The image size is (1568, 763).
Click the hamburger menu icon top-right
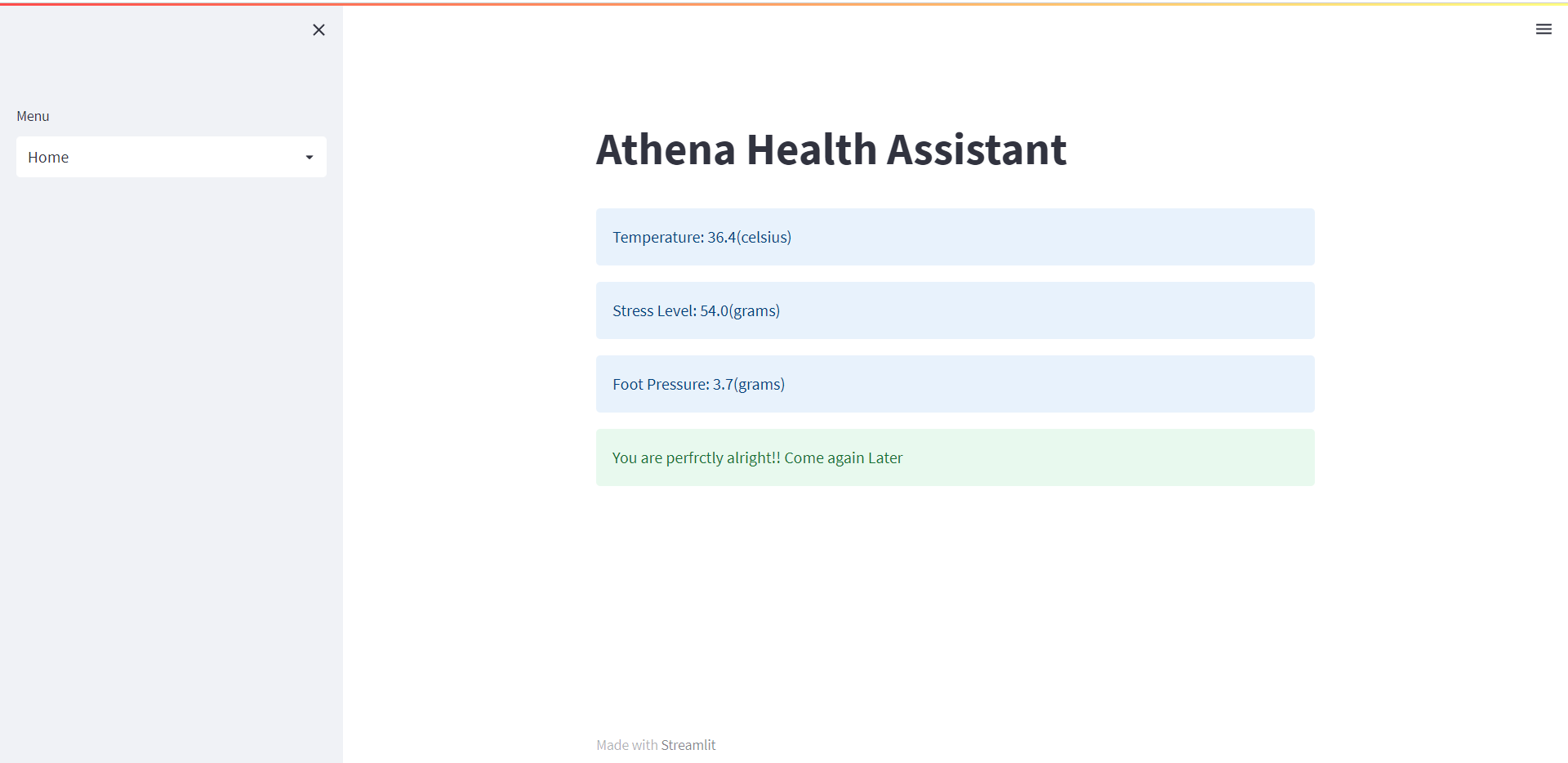(x=1544, y=29)
